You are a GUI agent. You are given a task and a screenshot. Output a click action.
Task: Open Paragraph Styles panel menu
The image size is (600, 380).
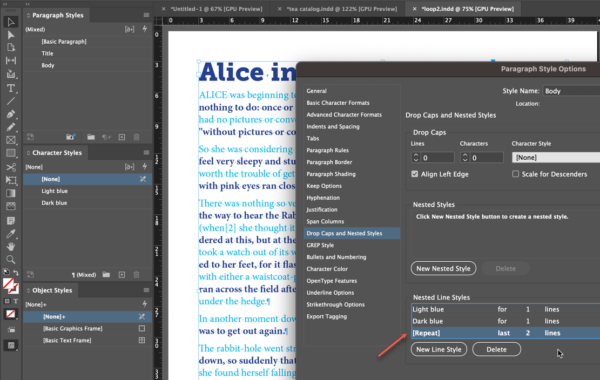pyautogui.click(x=146, y=15)
